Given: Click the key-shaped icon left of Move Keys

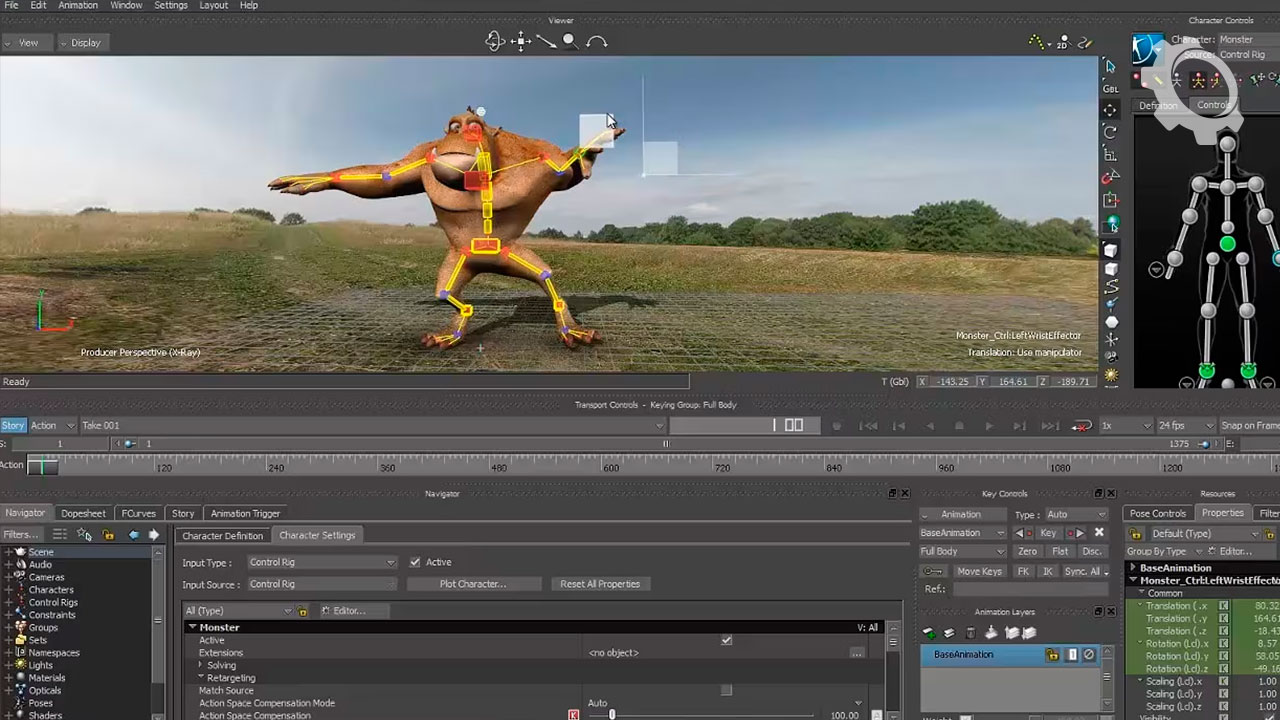Looking at the screenshot, I should pos(932,571).
